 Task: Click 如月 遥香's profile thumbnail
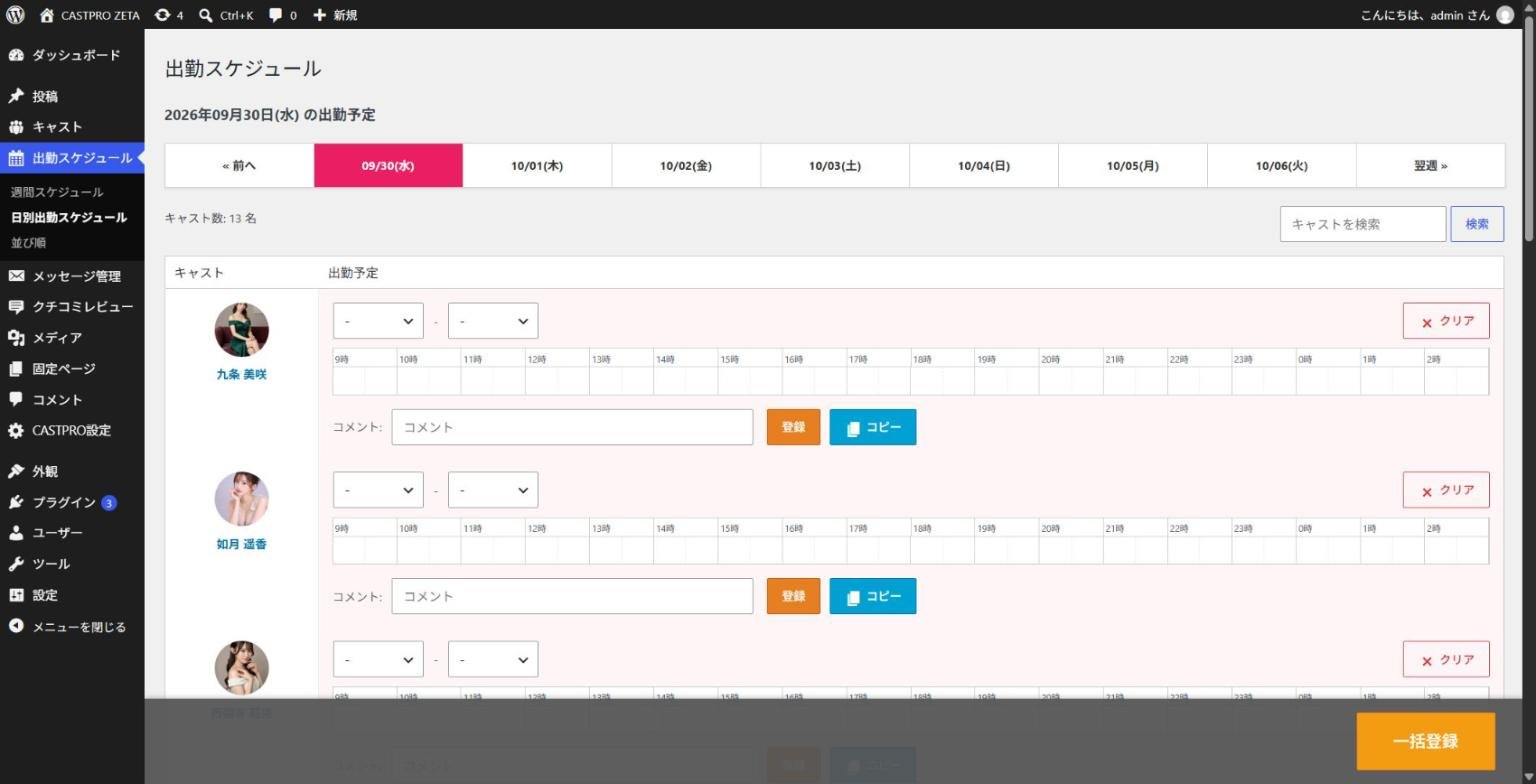pos(241,499)
